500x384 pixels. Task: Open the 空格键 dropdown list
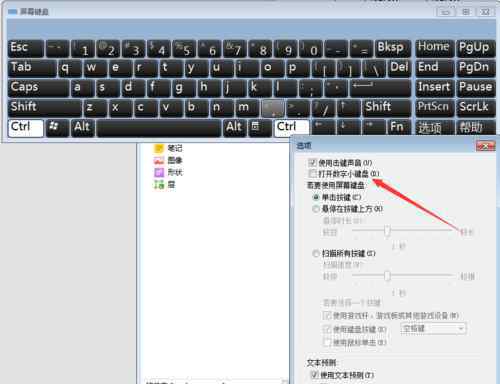[x=433, y=329]
